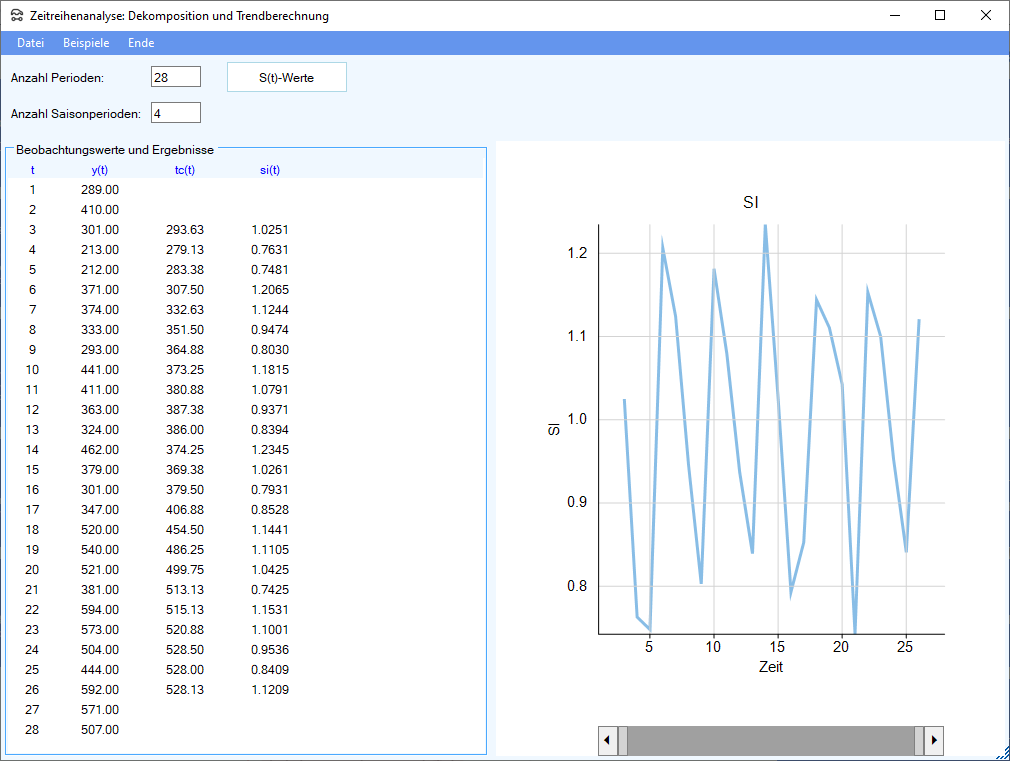Click the t column header
1010x761 pixels.
(x=32, y=170)
